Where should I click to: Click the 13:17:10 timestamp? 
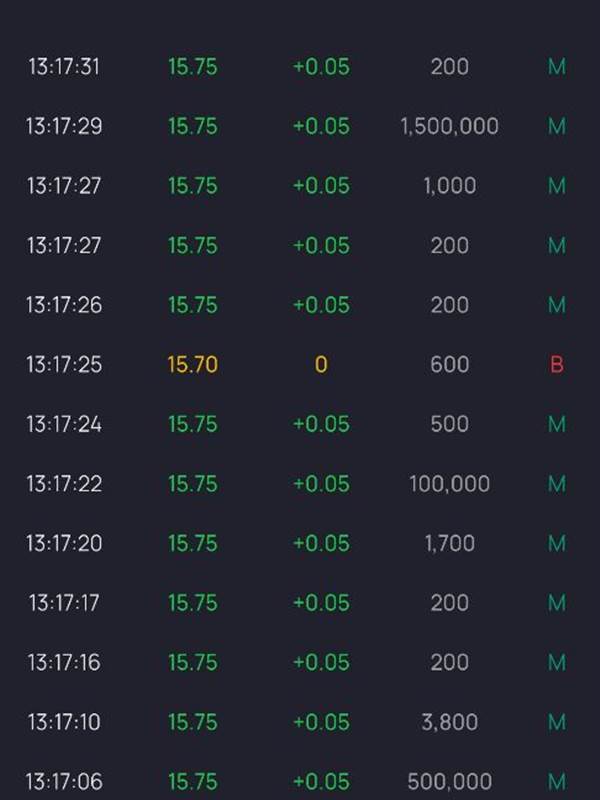pyautogui.click(x=64, y=722)
